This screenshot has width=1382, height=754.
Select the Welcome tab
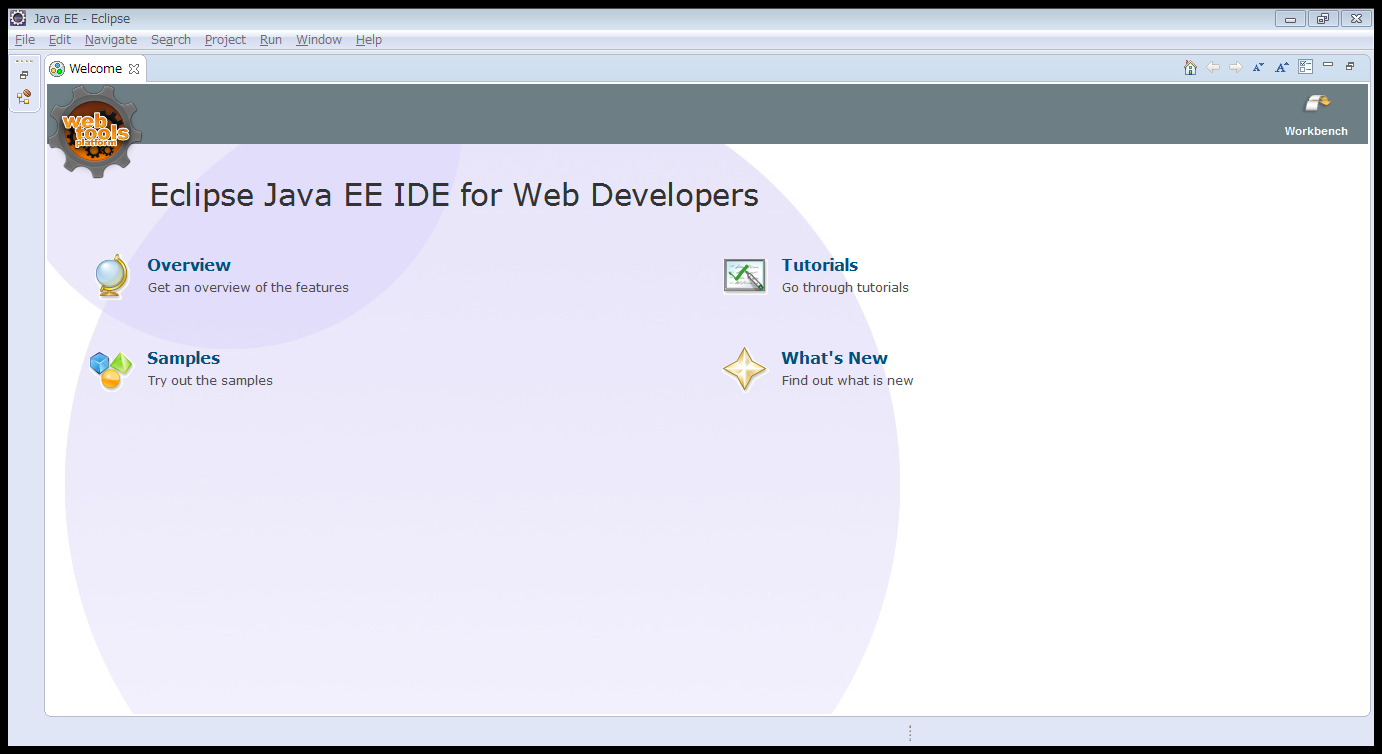click(x=96, y=69)
